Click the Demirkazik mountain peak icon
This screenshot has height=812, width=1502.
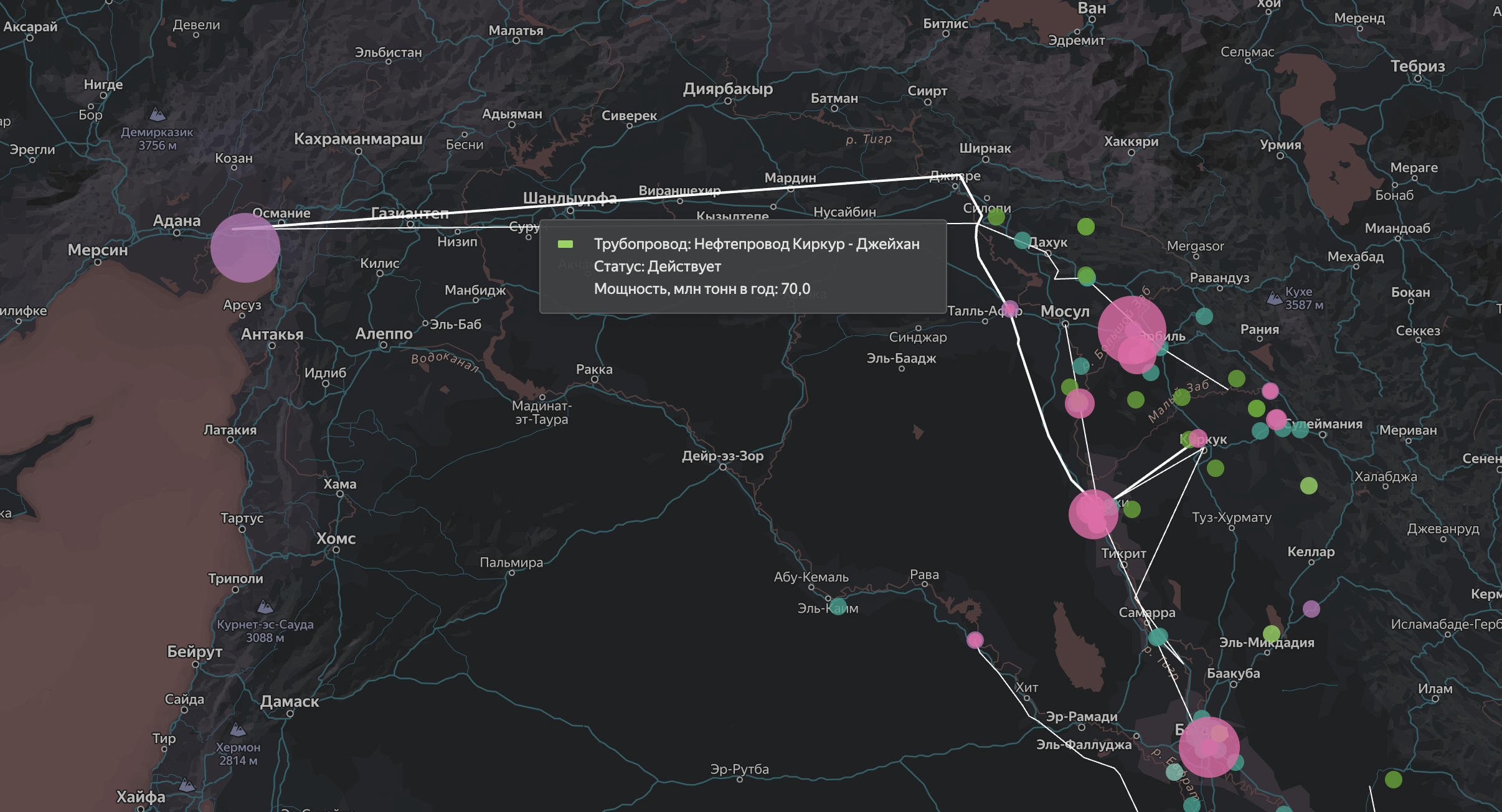(x=158, y=114)
